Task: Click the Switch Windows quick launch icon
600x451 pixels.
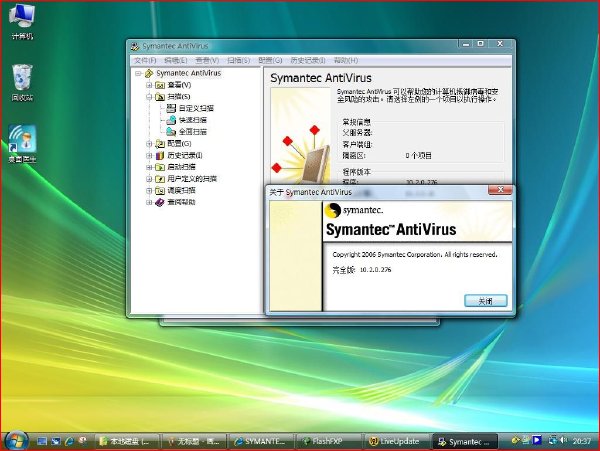Action: 55,441
